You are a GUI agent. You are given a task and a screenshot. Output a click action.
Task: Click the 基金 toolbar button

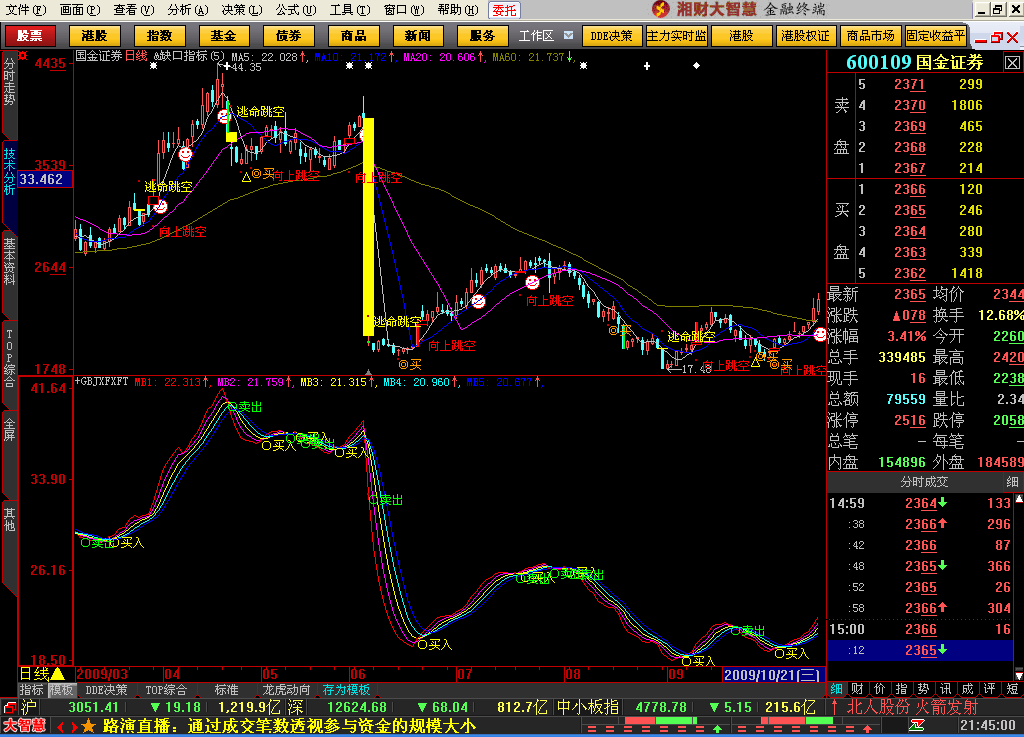[223, 36]
